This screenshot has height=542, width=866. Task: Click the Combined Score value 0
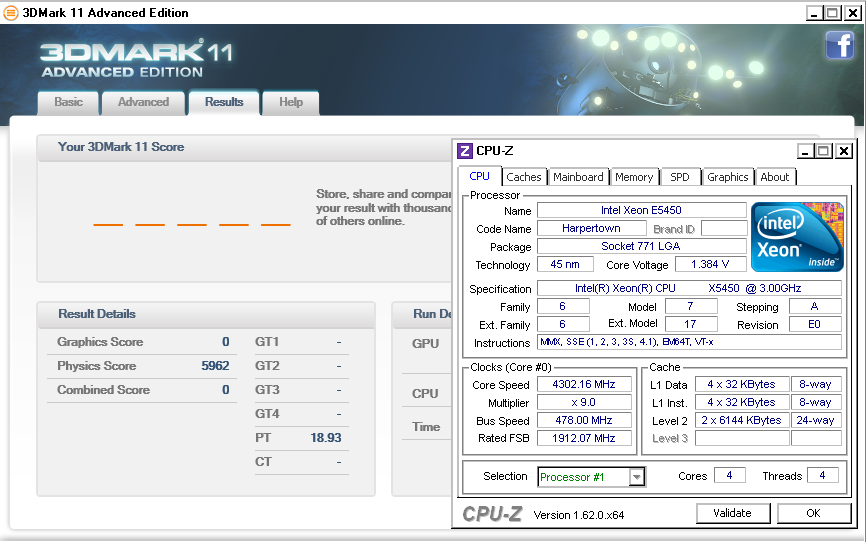(225, 390)
